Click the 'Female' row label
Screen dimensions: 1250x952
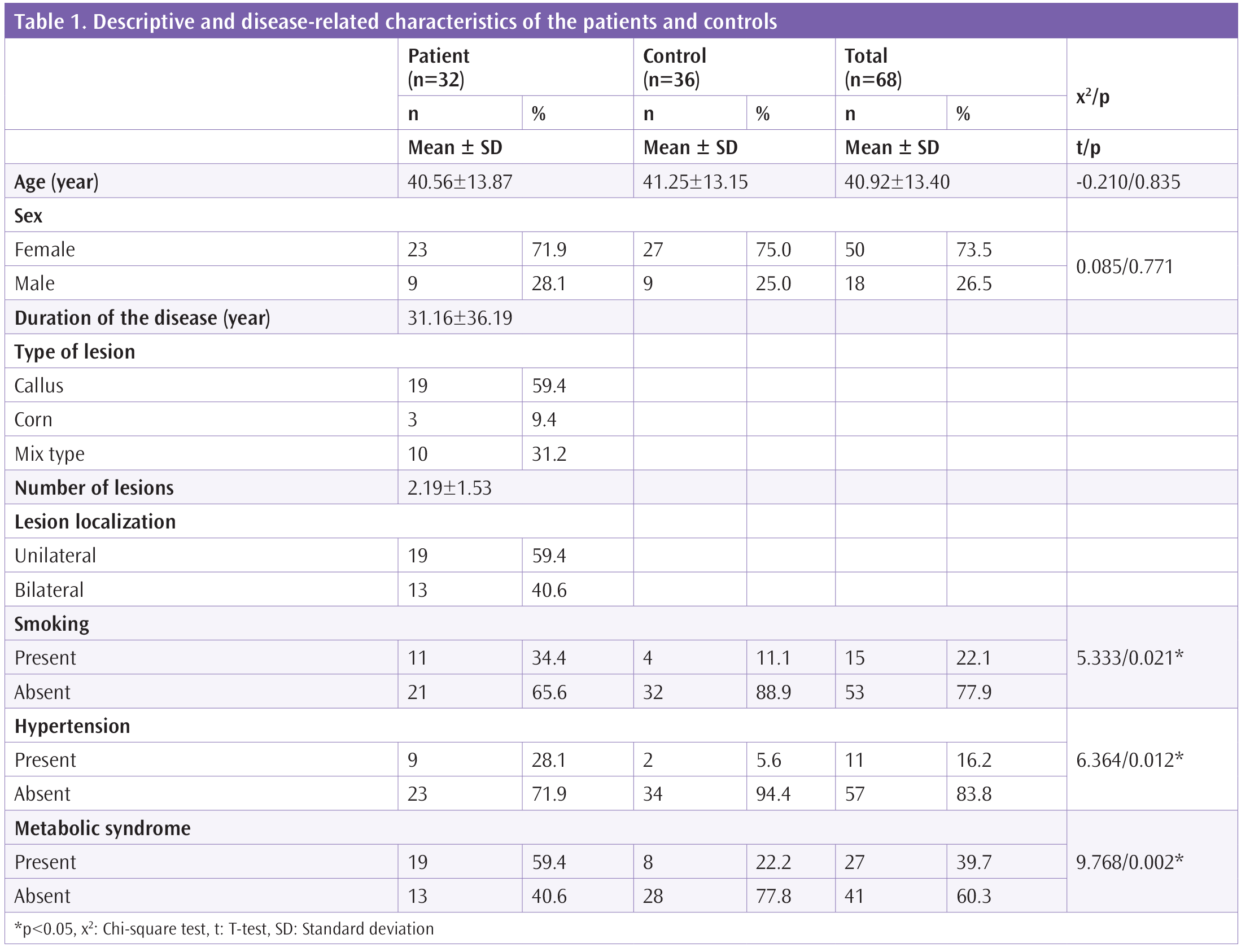pos(45,250)
